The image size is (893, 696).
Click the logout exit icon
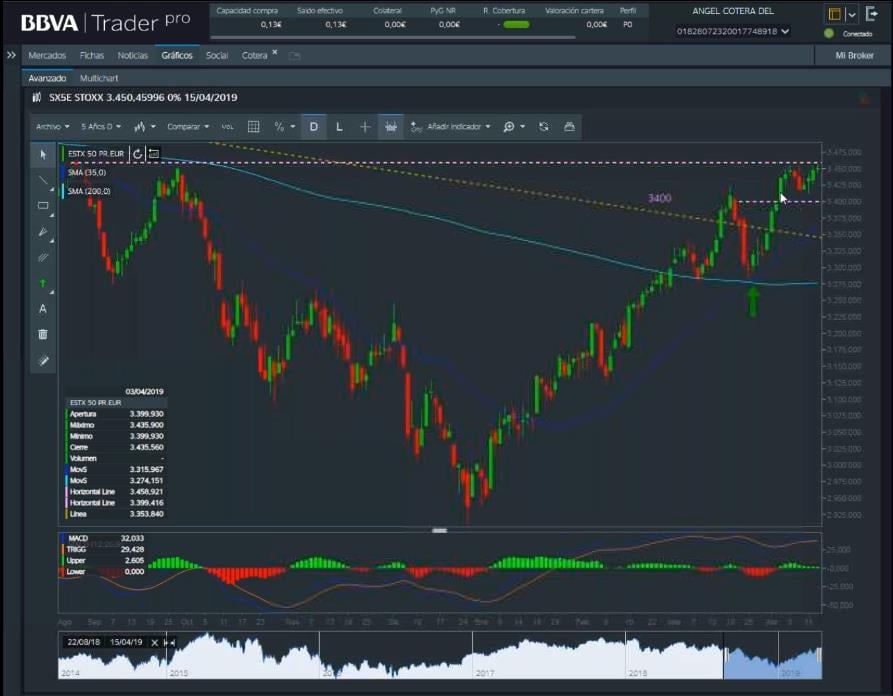pyautogui.click(x=871, y=14)
